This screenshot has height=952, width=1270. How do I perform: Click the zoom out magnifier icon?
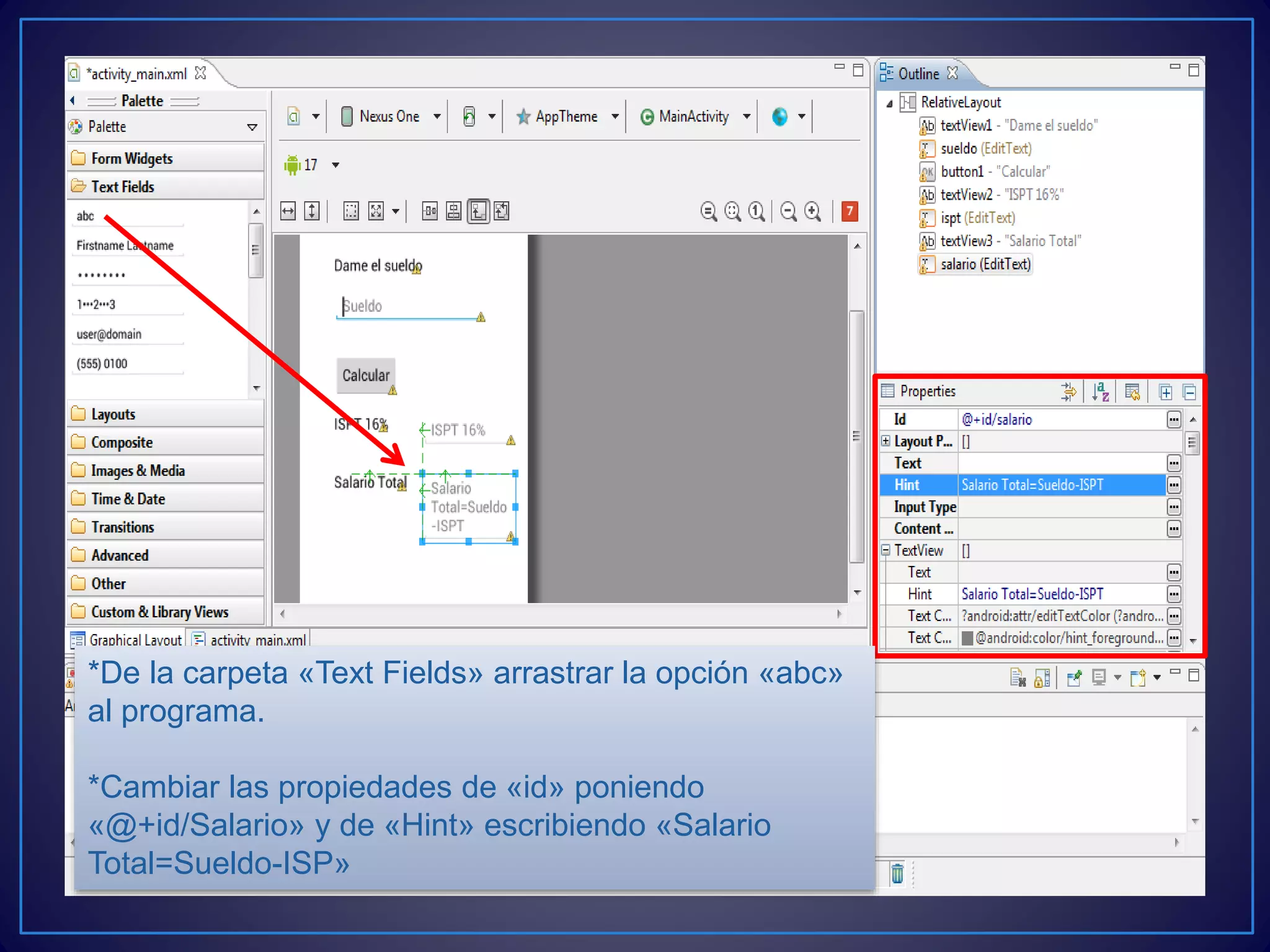(x=788, y=211)
